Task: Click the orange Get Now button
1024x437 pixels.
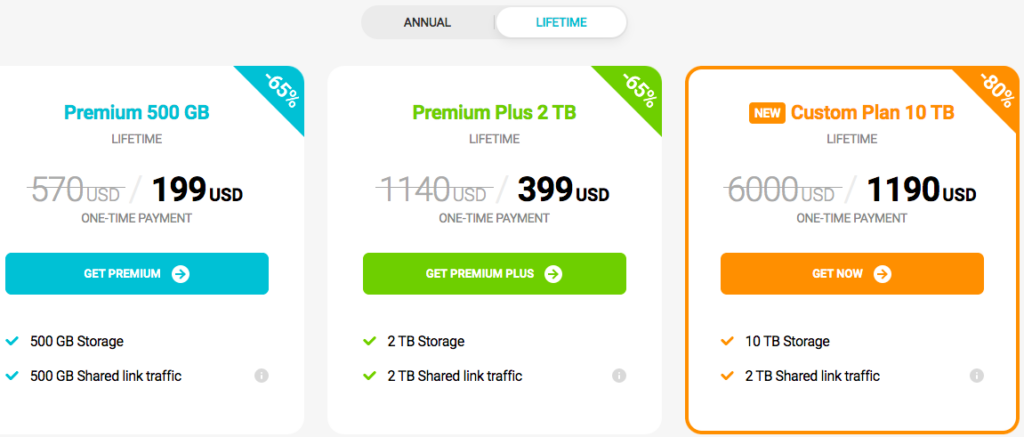Action: point(852,274)
